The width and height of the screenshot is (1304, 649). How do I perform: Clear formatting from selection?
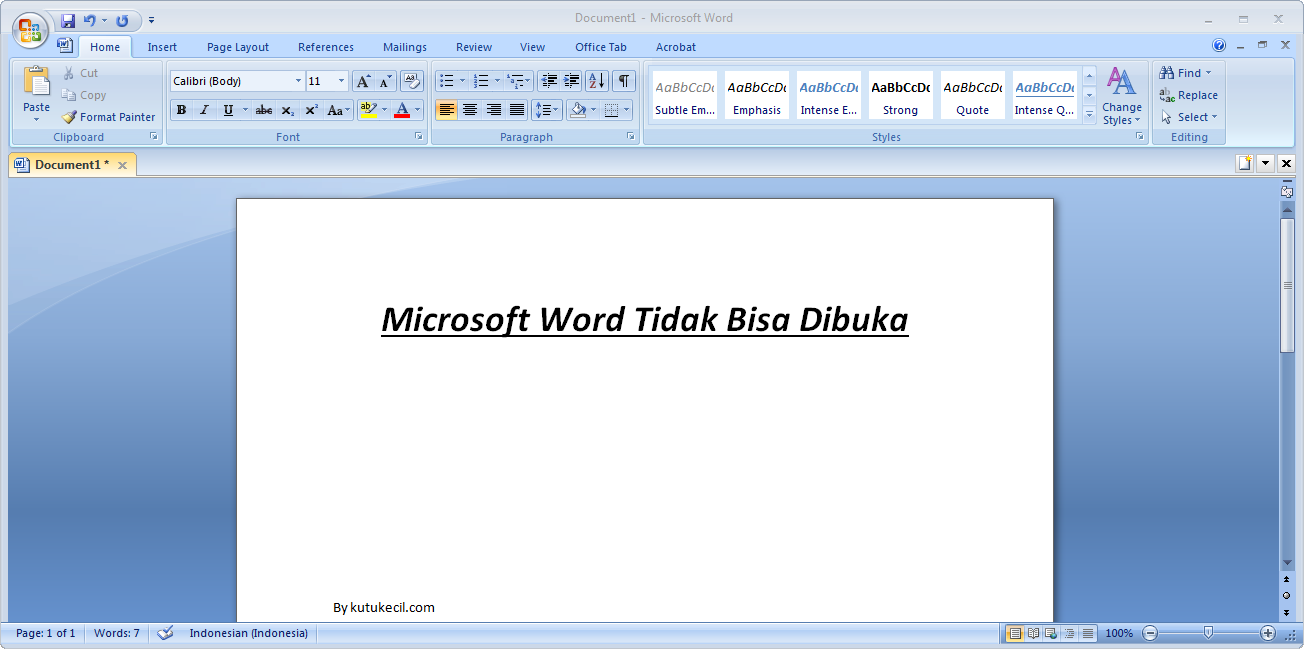[x=411, y=81]
